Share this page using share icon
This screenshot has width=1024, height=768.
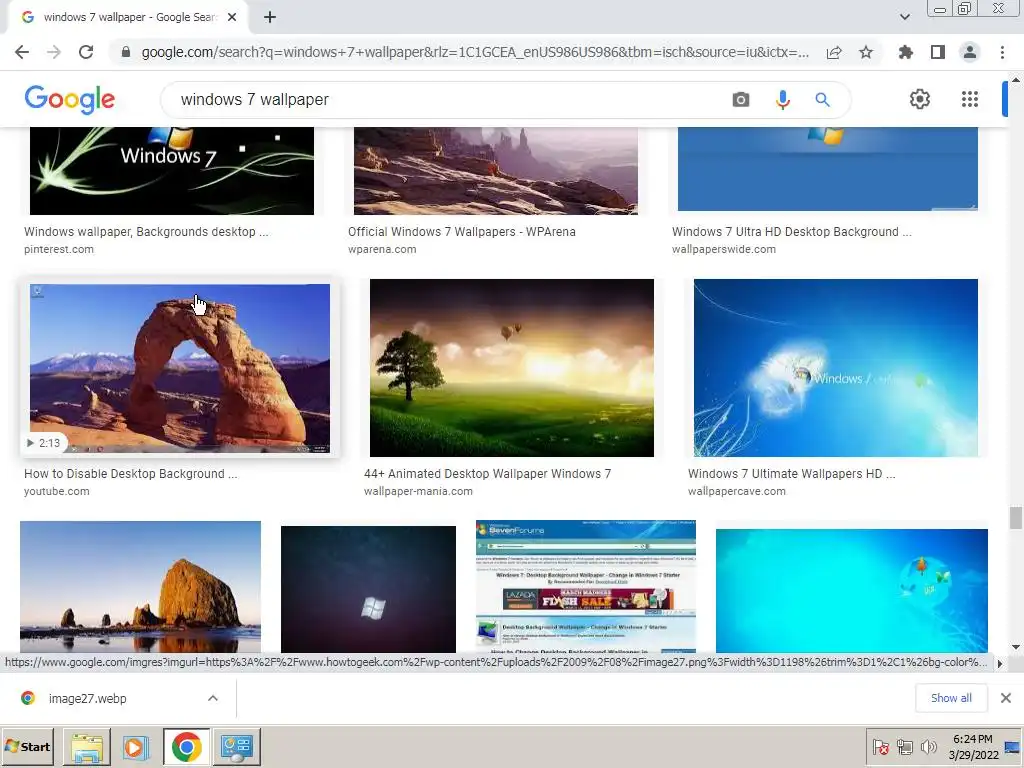point(834,52)
